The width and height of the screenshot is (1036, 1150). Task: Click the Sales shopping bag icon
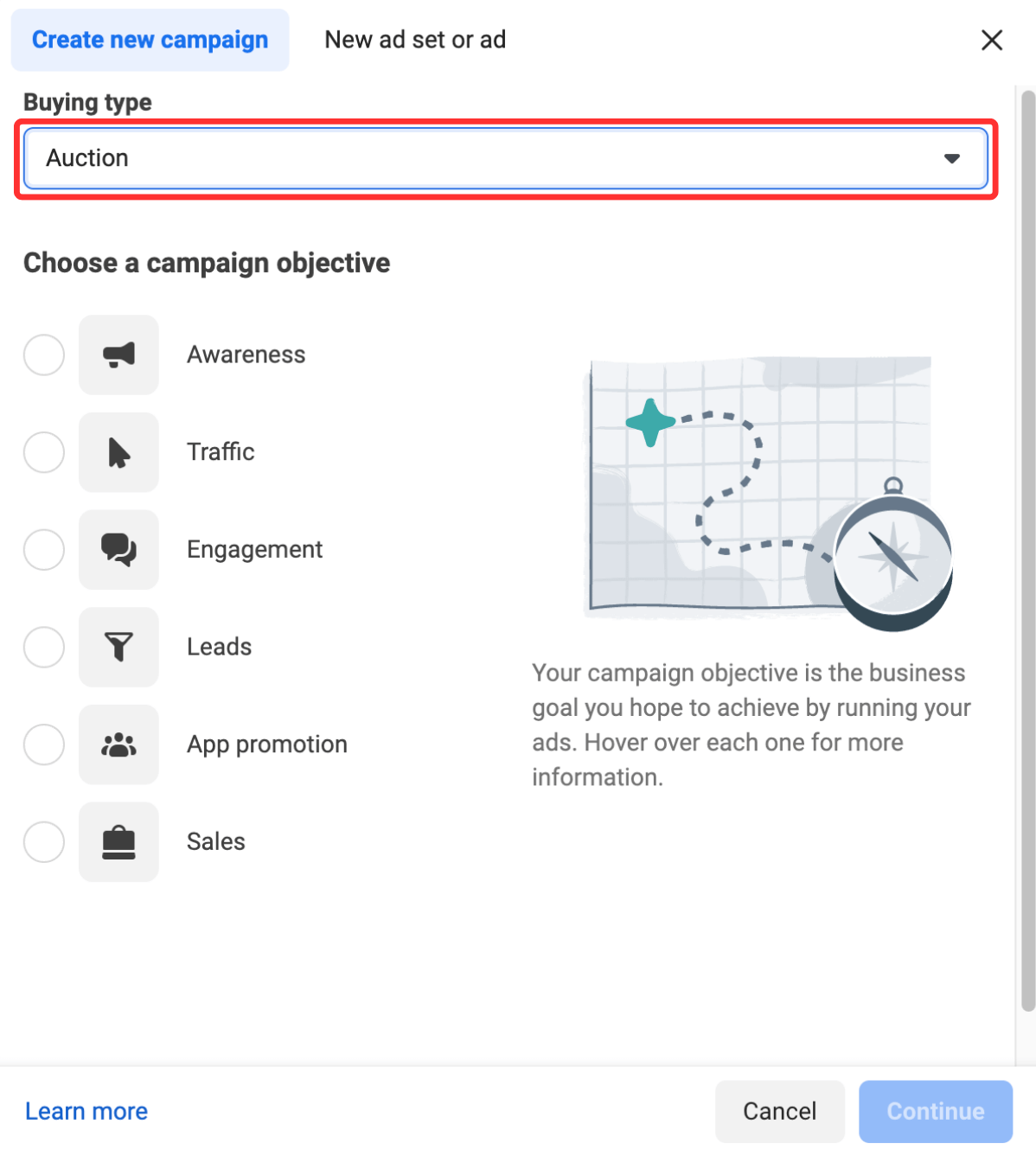(x=118, y=842)
